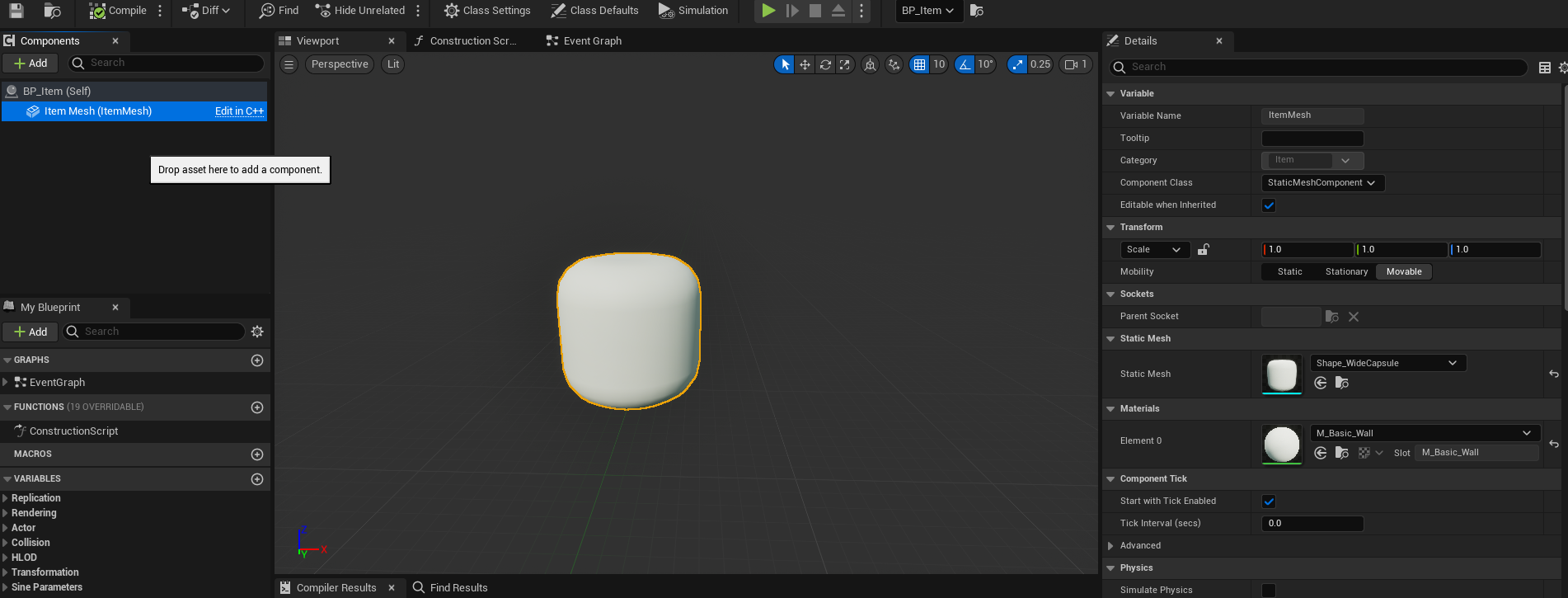Viewport: 1568px width, 598px height.
Task: Open the Construction Script tab
Action: pos(472,41)
